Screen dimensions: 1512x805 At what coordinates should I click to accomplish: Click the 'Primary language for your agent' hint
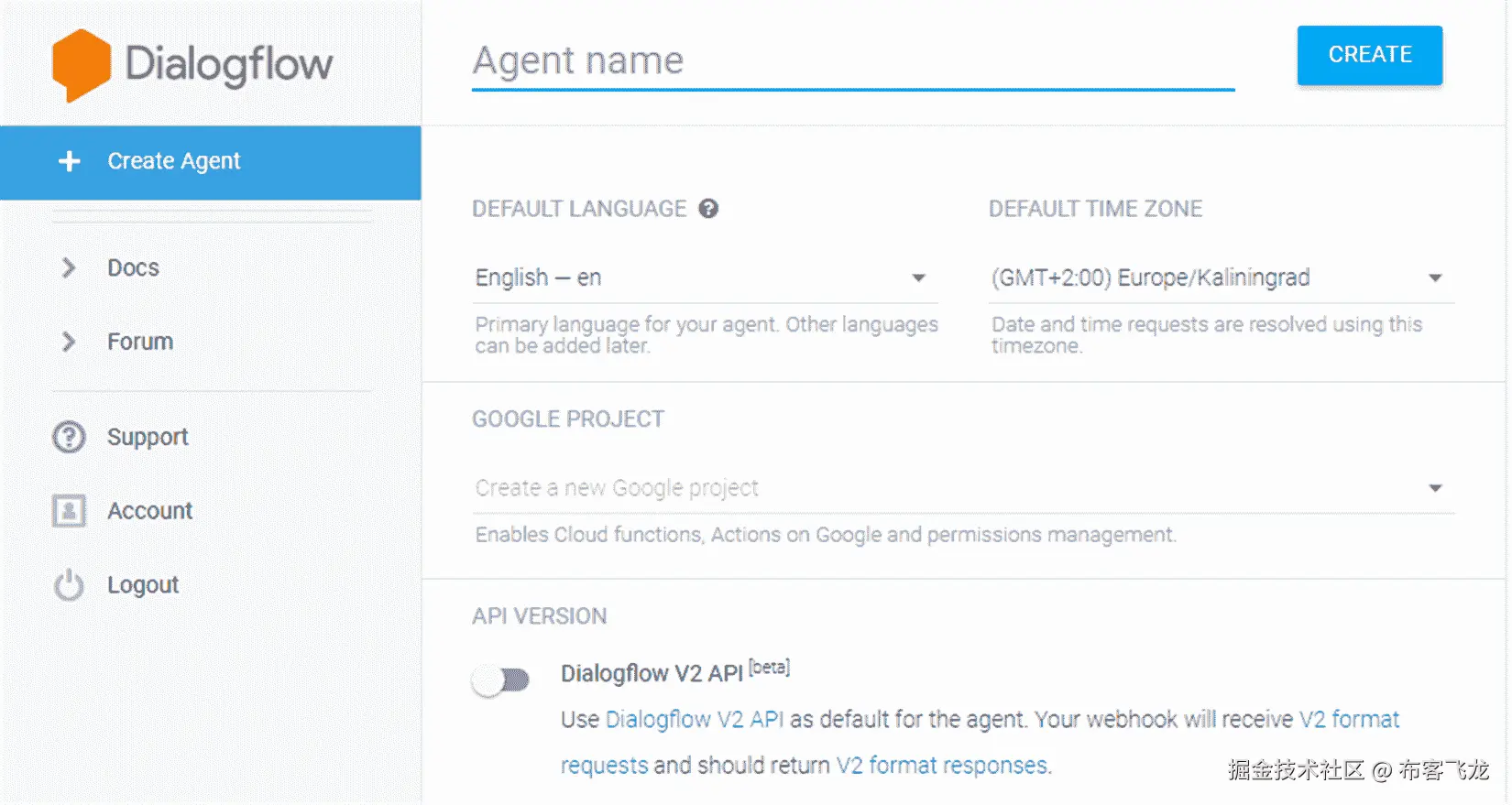pos(707,335)
